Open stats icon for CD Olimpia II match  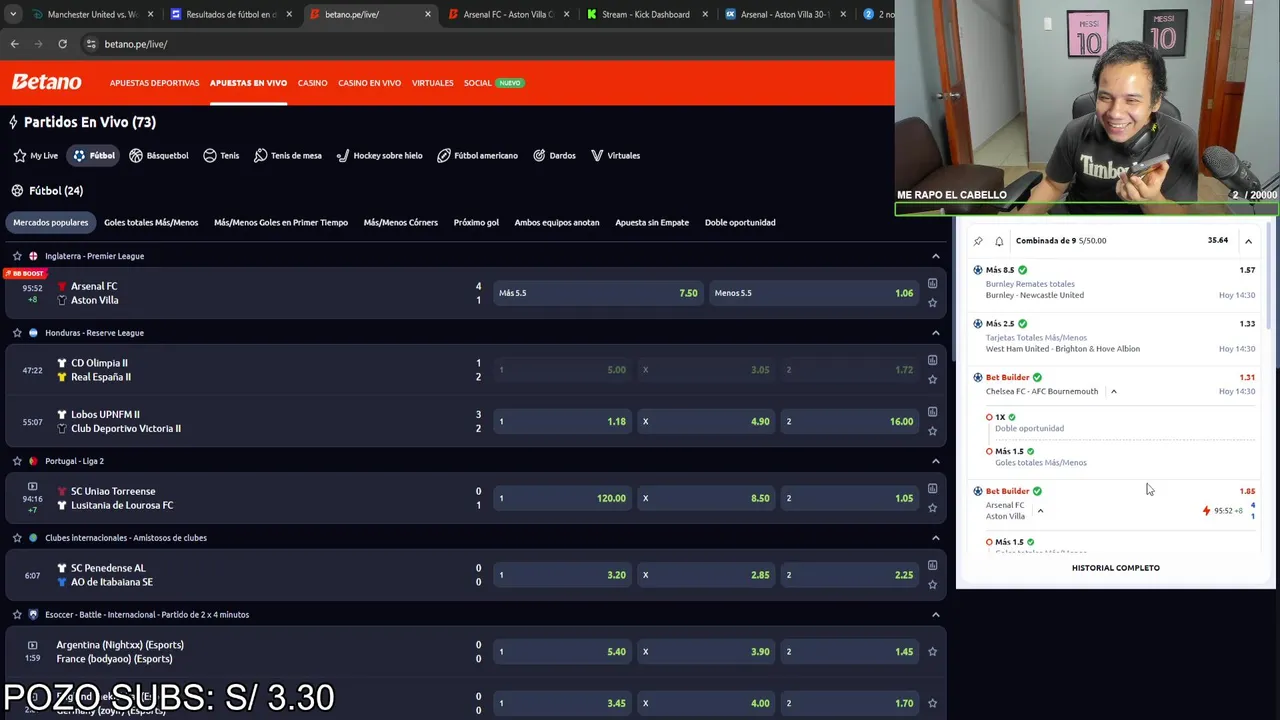tap(932, 360)
